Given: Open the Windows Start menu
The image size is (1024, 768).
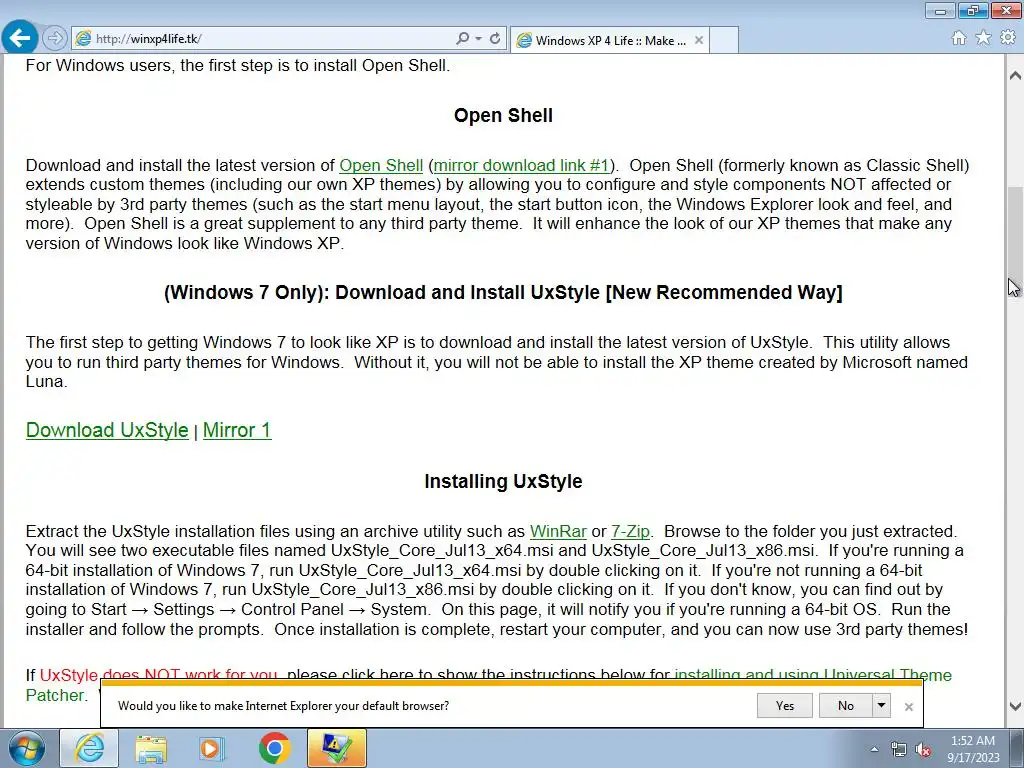Looking at the screenshot, I should [26, 748].
